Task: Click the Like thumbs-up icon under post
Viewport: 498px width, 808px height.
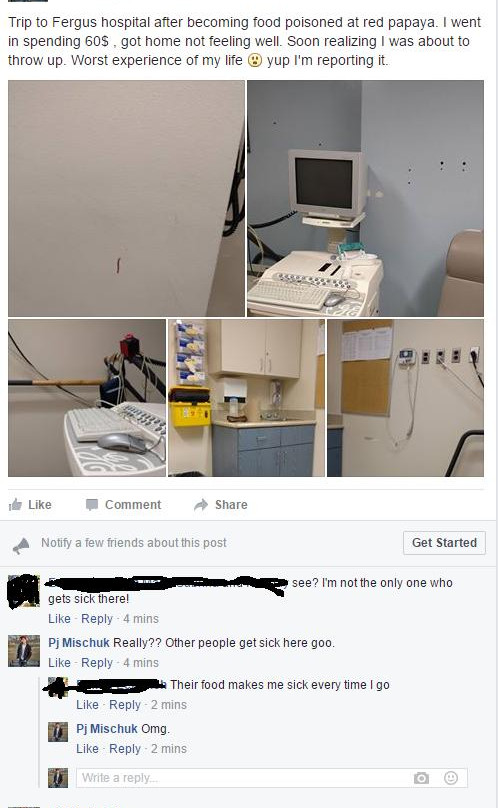Action: click(x=15, y=504)
